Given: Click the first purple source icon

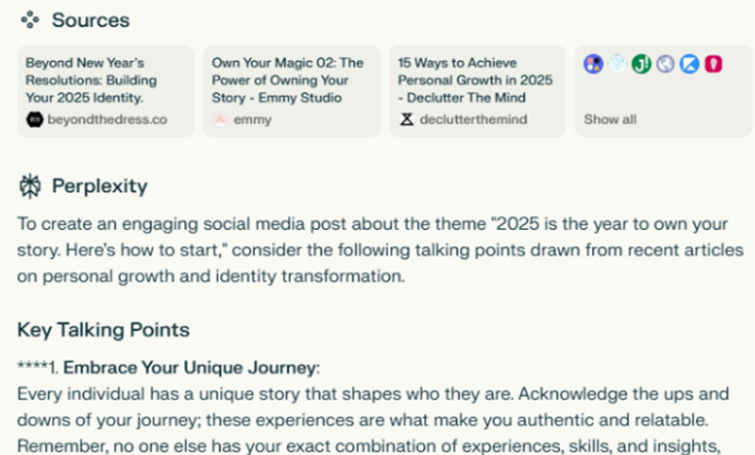Looking at the screenshot, I should pos(593,64).
